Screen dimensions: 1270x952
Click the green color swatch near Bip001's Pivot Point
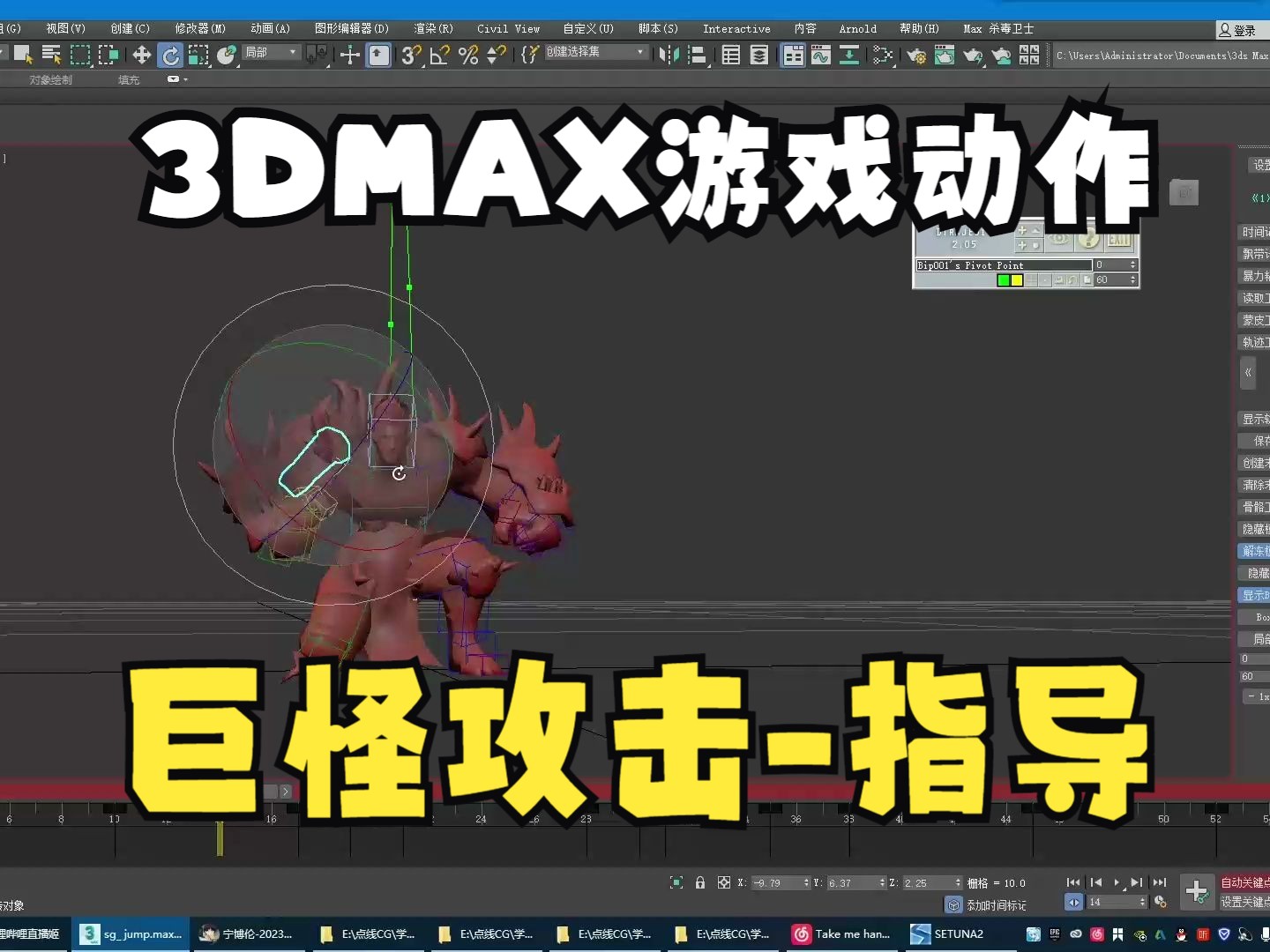1004,280
